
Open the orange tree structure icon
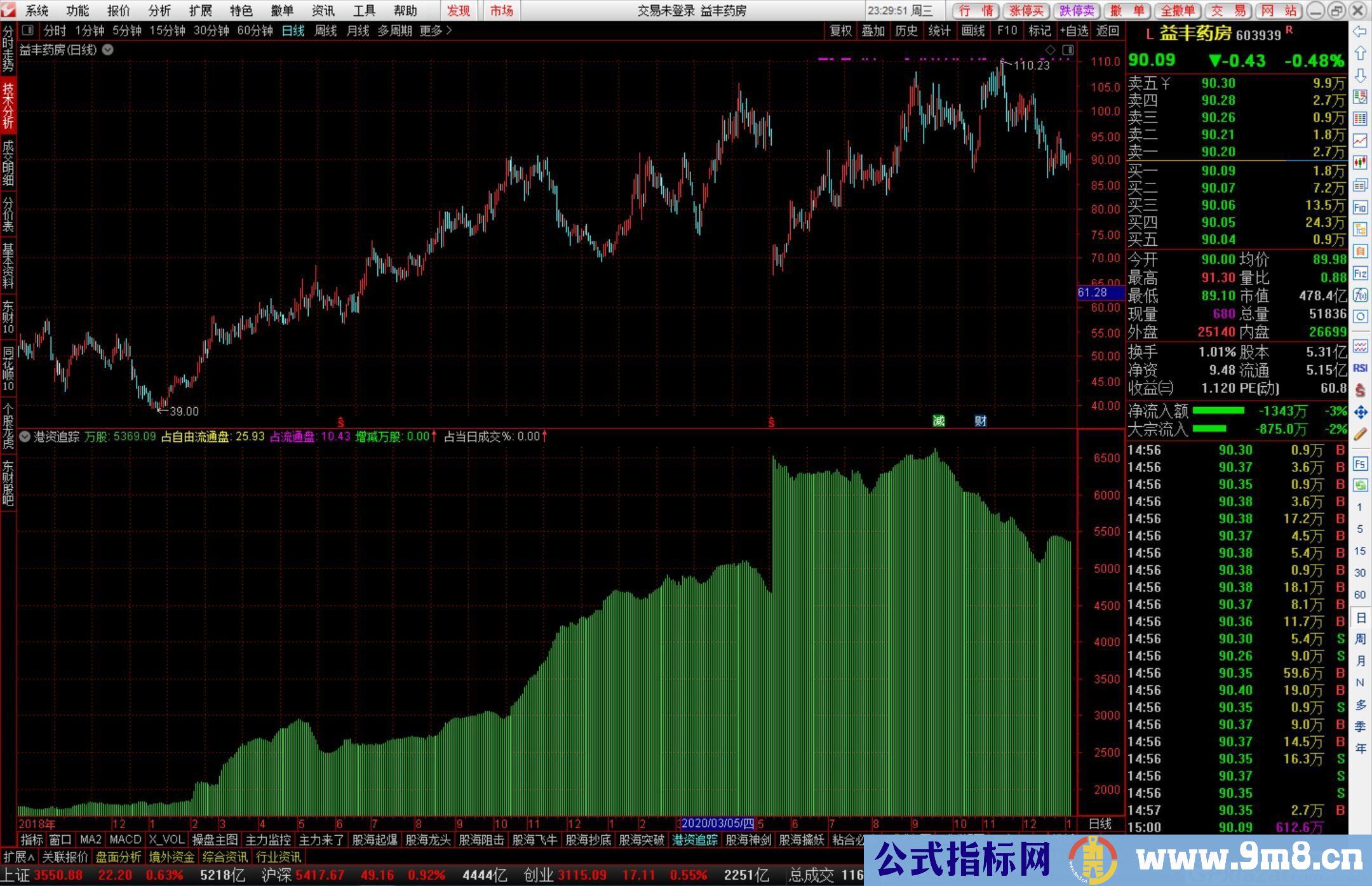tap(1360, 229)
